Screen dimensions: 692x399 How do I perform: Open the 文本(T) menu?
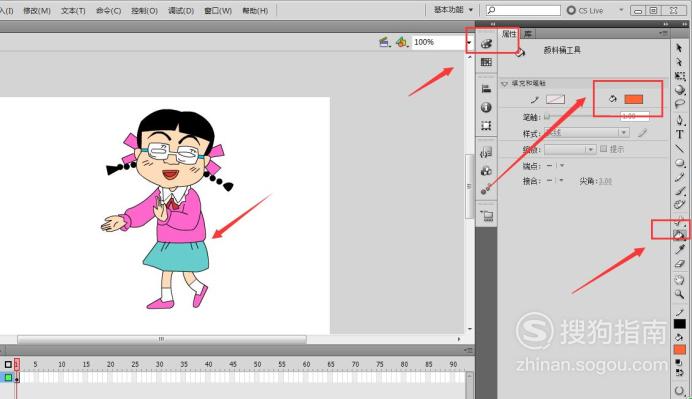coord(73,11)
